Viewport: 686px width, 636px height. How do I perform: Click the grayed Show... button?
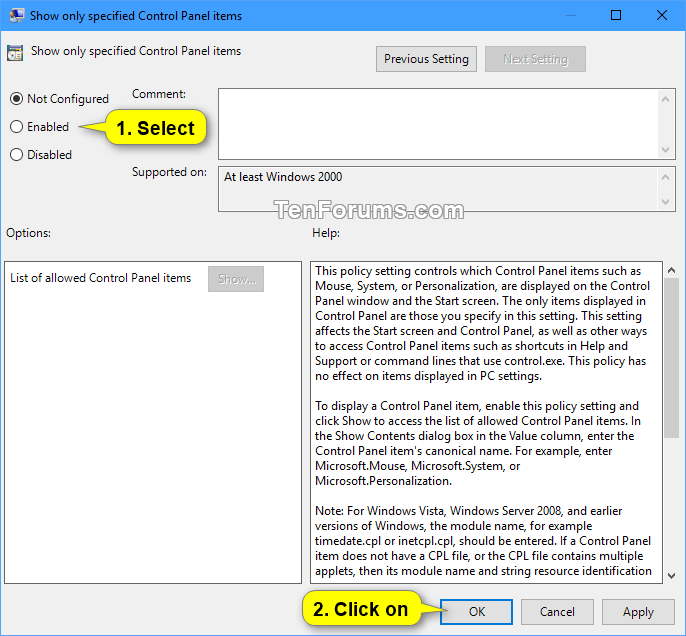236,279
